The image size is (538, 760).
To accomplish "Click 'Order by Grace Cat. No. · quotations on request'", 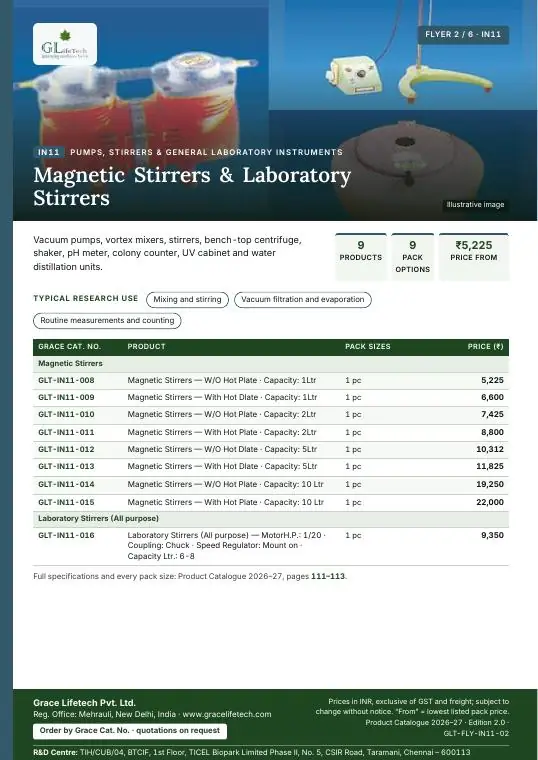I will (130, 731).
